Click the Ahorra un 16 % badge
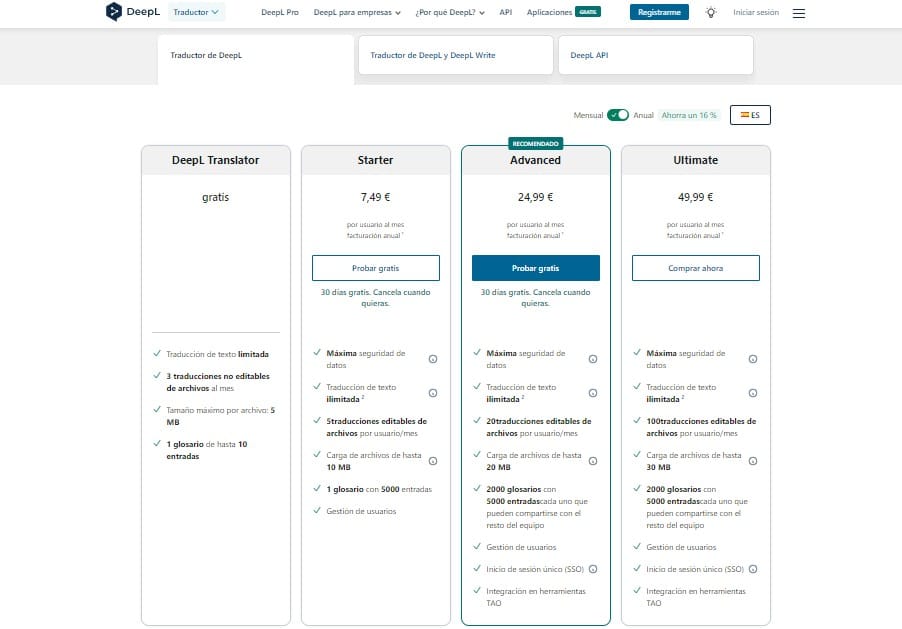This screenshot has height=629, width=902. tap(689, 115)
